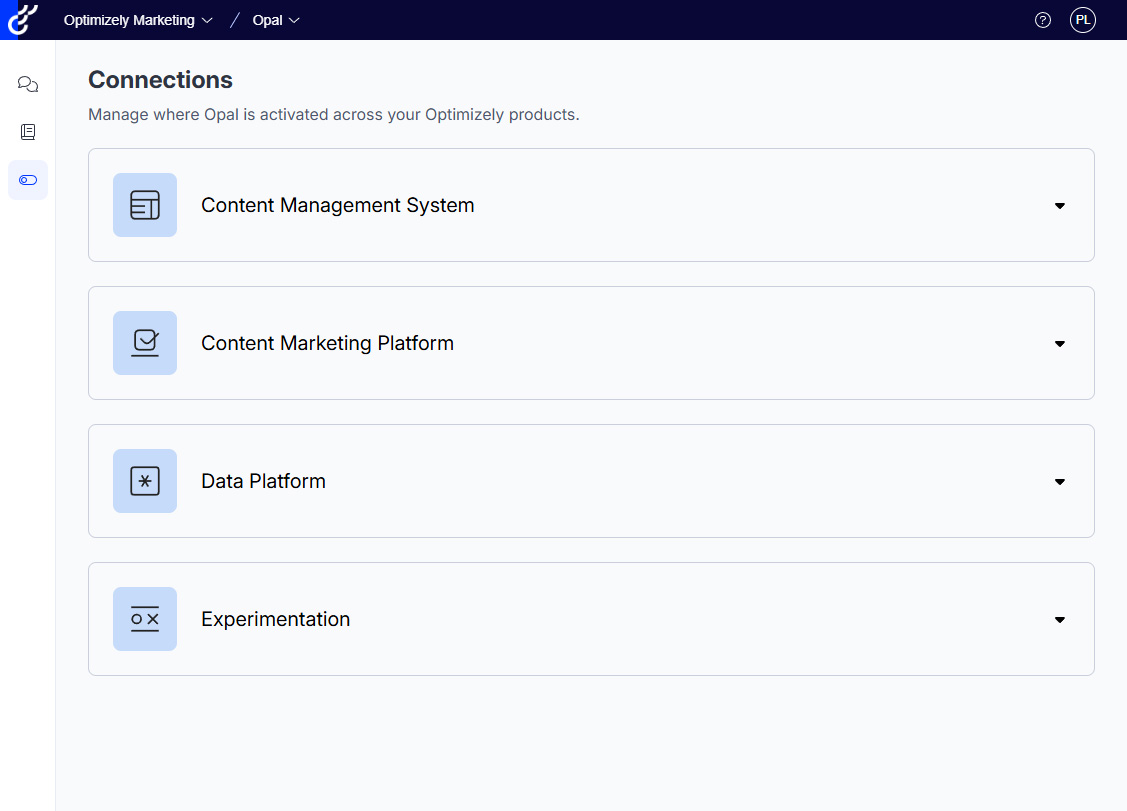
Task: Click the Content Management System label
Action: point(338,205)
